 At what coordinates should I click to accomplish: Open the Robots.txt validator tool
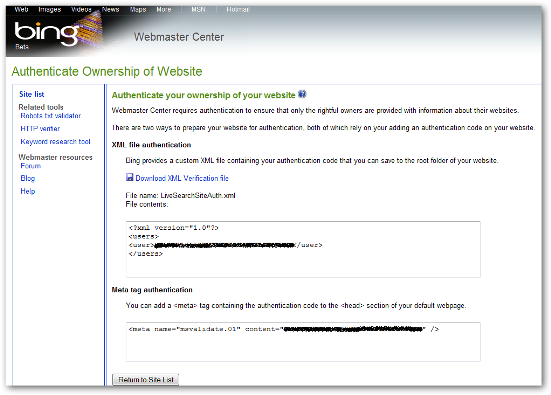(51, 116)
